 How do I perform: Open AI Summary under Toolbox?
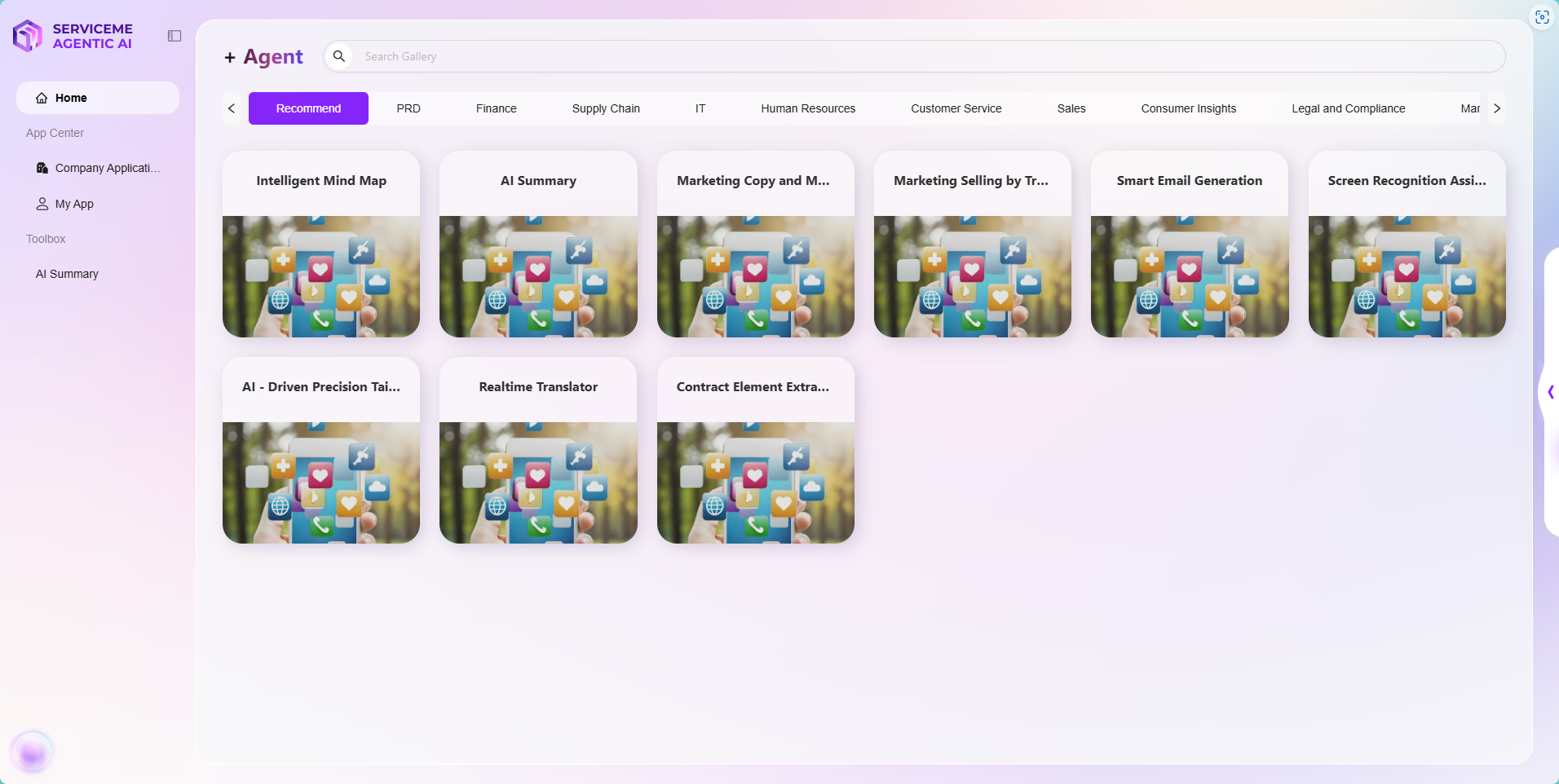[98, 274]
